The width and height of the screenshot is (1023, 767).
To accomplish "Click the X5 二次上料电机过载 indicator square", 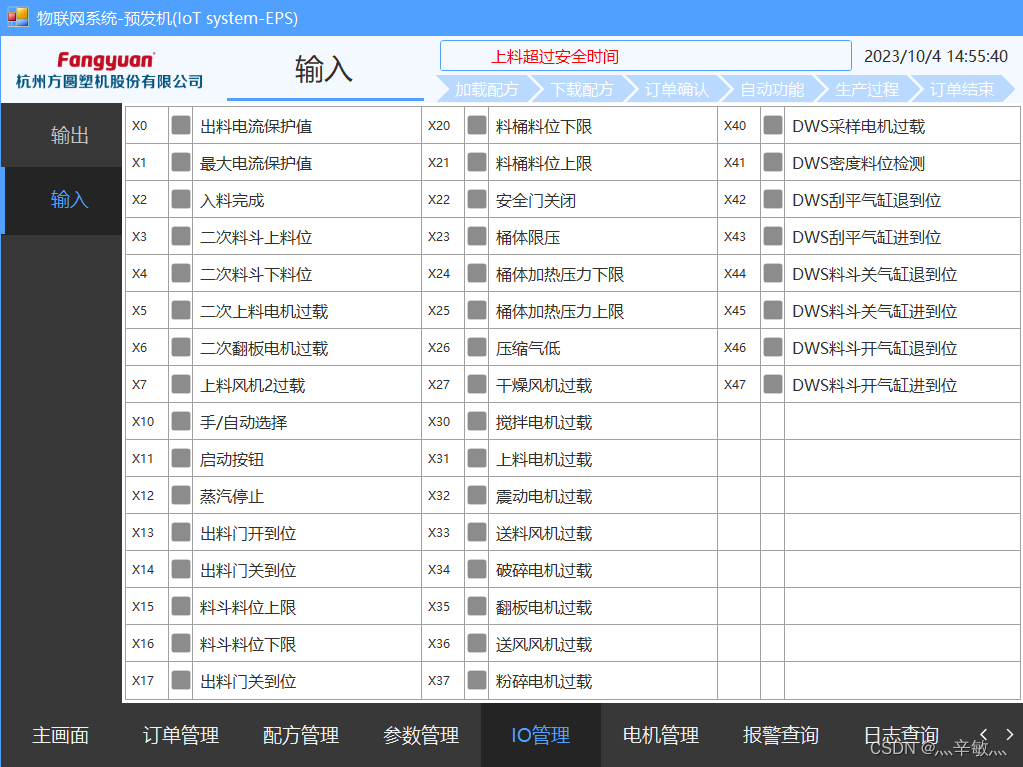I will click(x=181, y=310).
